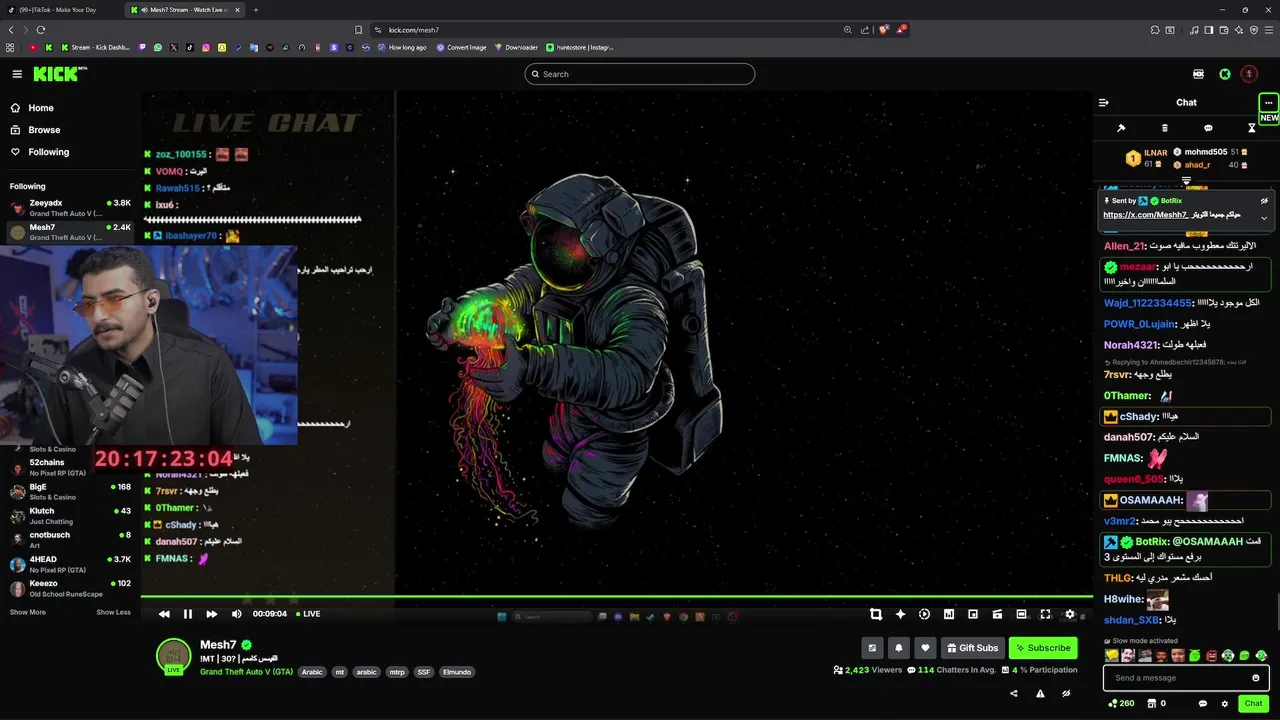The height and width of the screenshot is (720, 1280).
Task: Expand the gift leaderboard in chat
Action: pyautogui.click(x=1186, y=181)
